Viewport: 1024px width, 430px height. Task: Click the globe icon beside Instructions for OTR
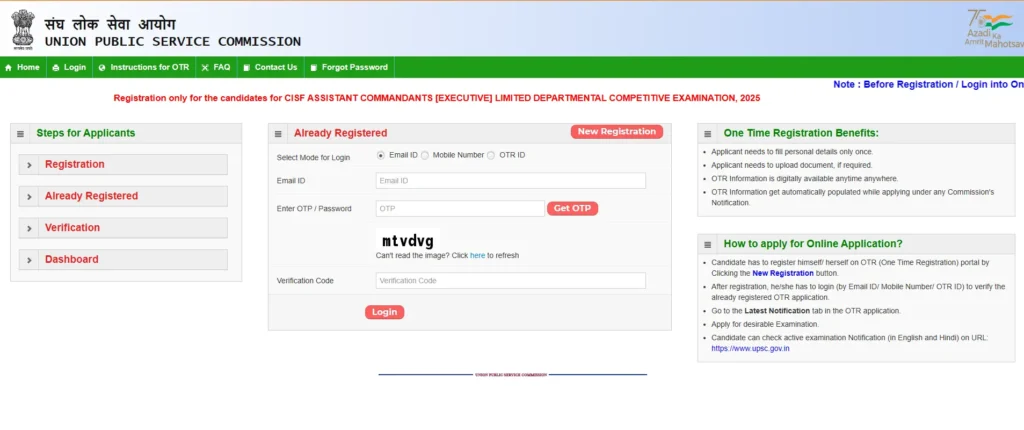(x=102, y=67)
